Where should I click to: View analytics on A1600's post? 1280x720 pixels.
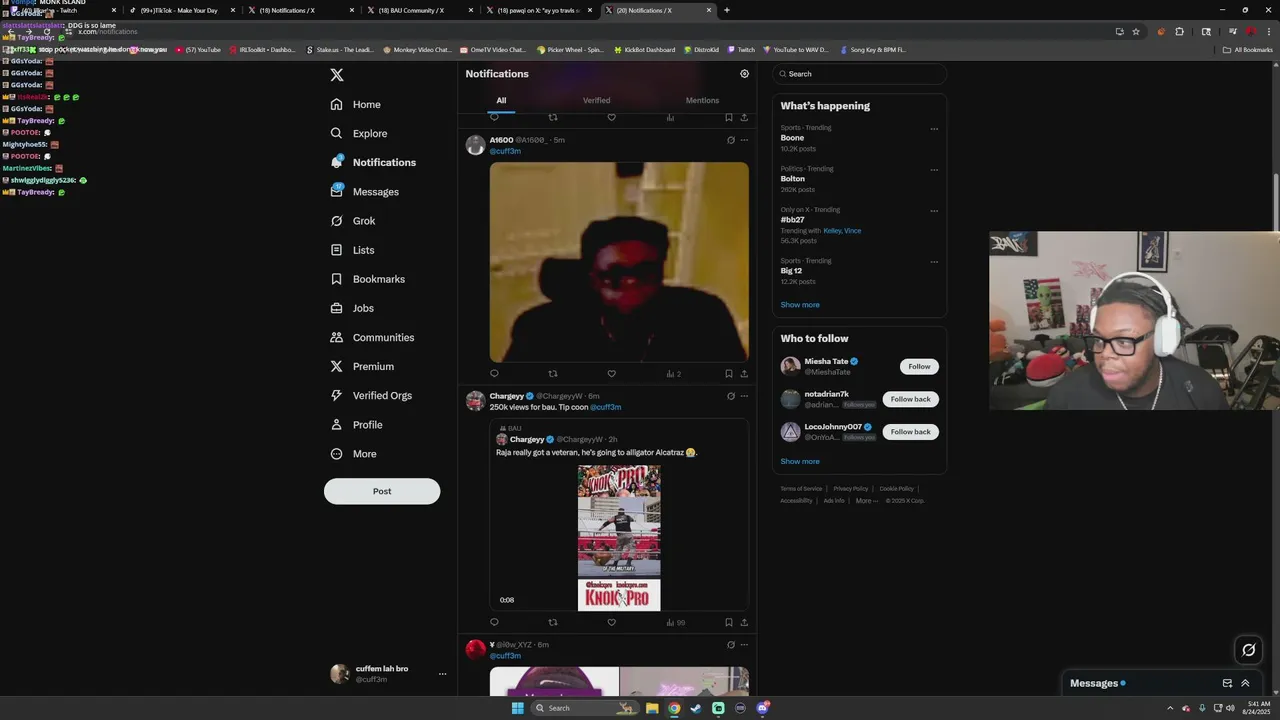[674, 374]
